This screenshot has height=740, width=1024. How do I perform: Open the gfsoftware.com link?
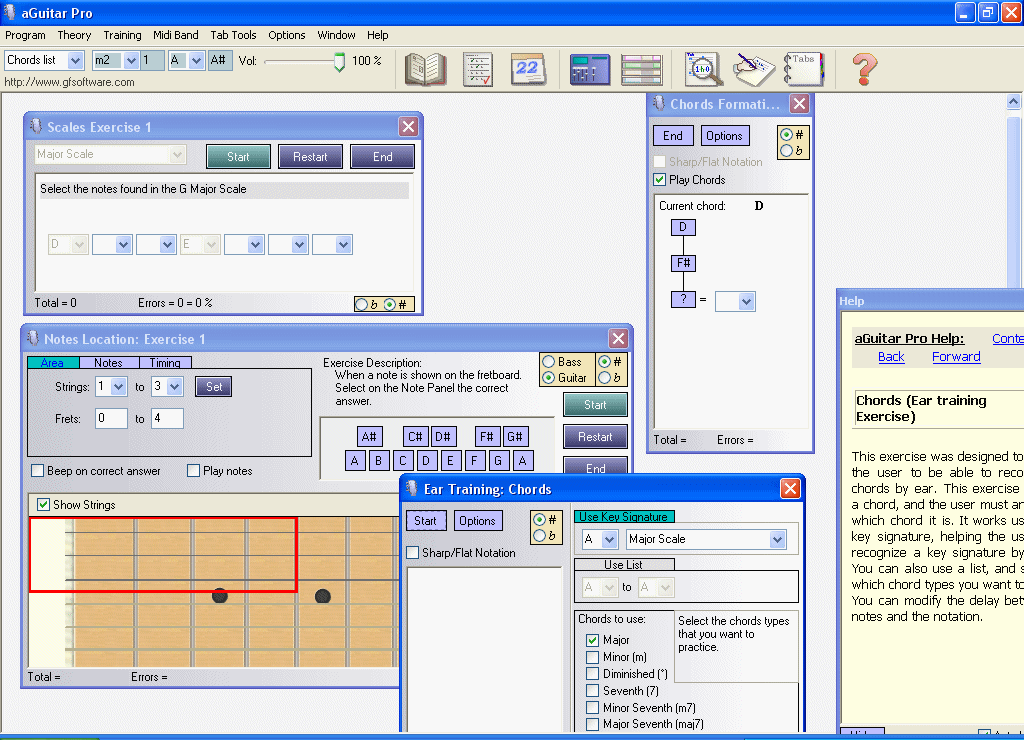(69, 82)
